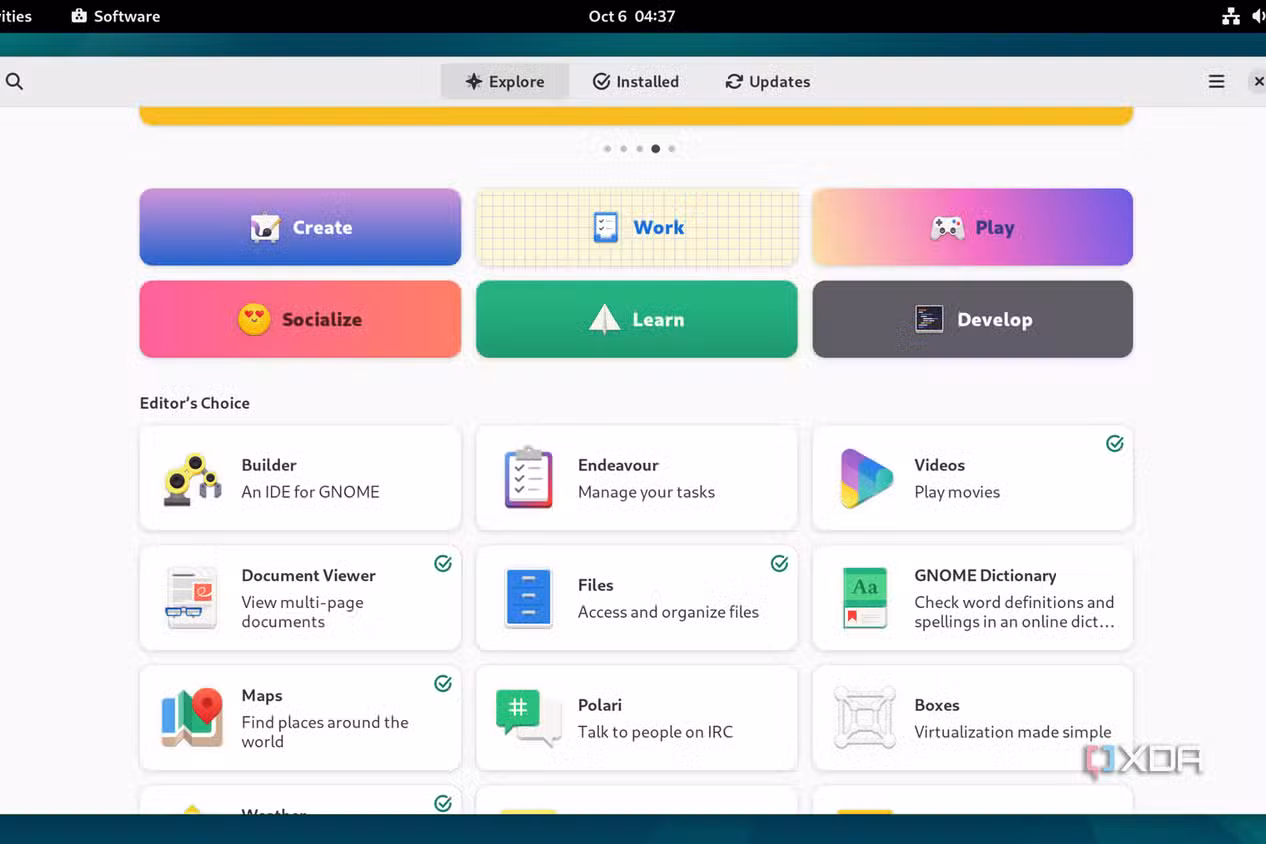Open the hamburger main menu

[1216, 82]
